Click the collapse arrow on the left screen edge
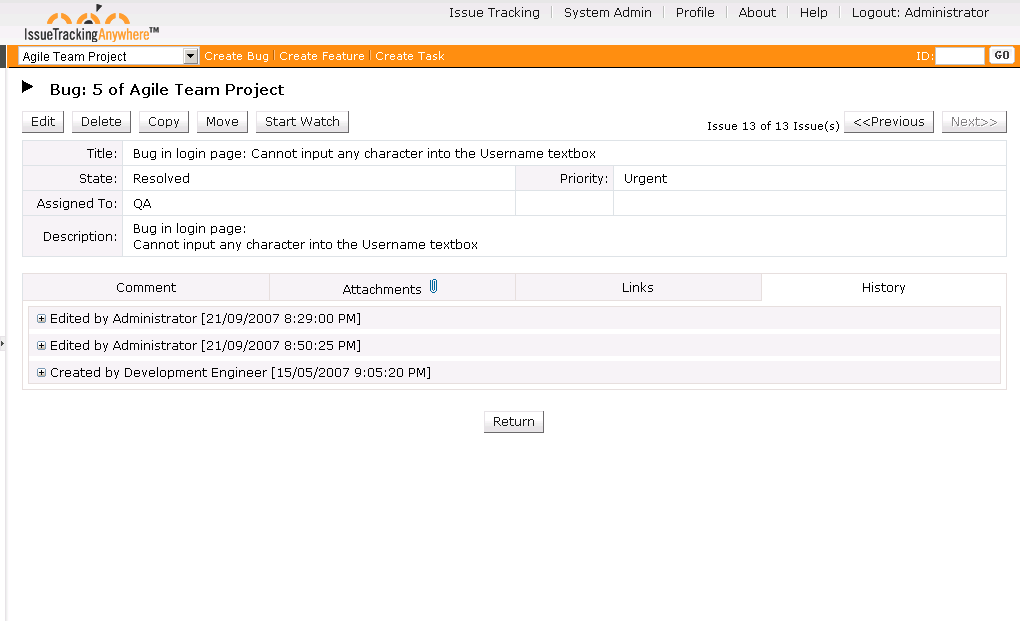The height and width of the screenshot is (621, 1020). [x=3, y=344]
